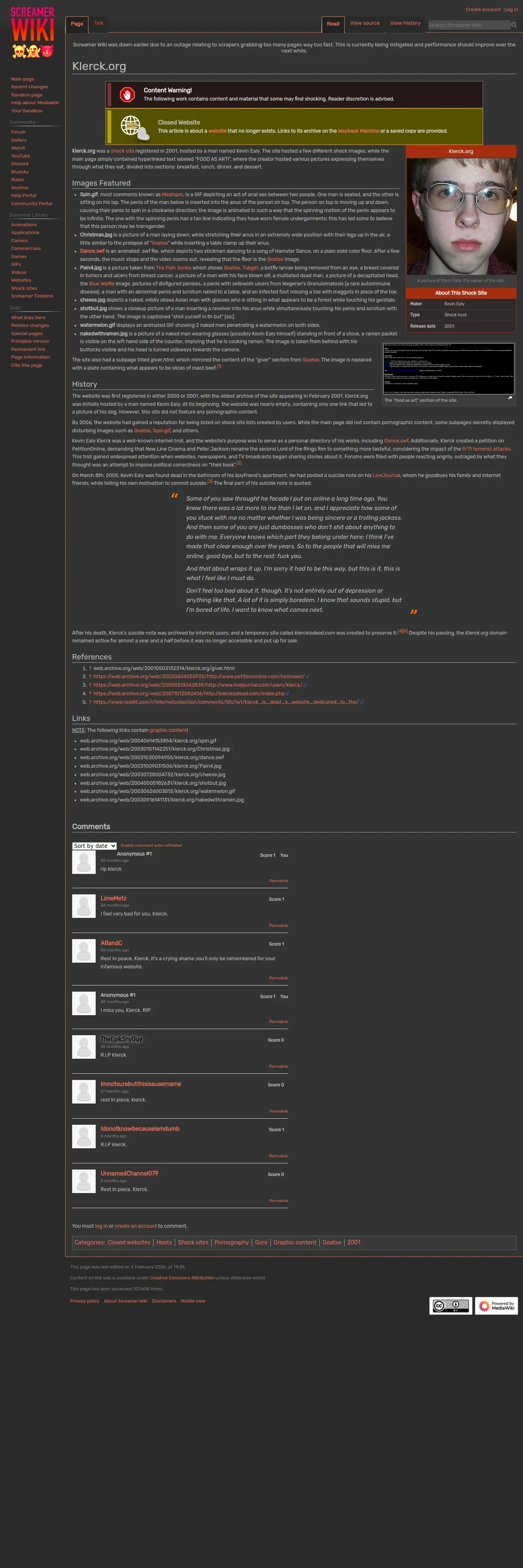Open the Community Portal link
This screenshot has width=523, height=1568.
coord(32,203)
